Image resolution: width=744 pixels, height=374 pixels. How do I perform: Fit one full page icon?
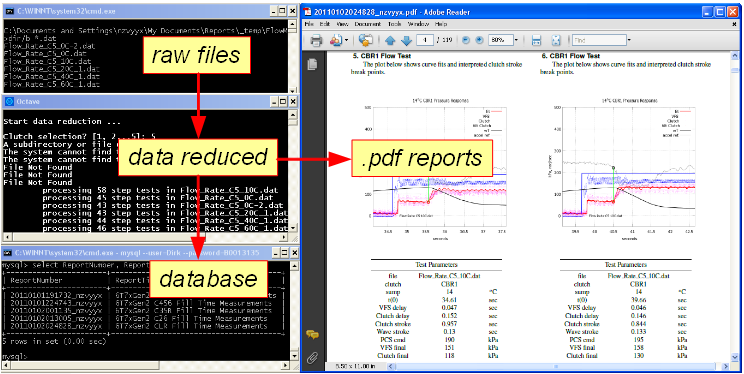coord(556,40)
